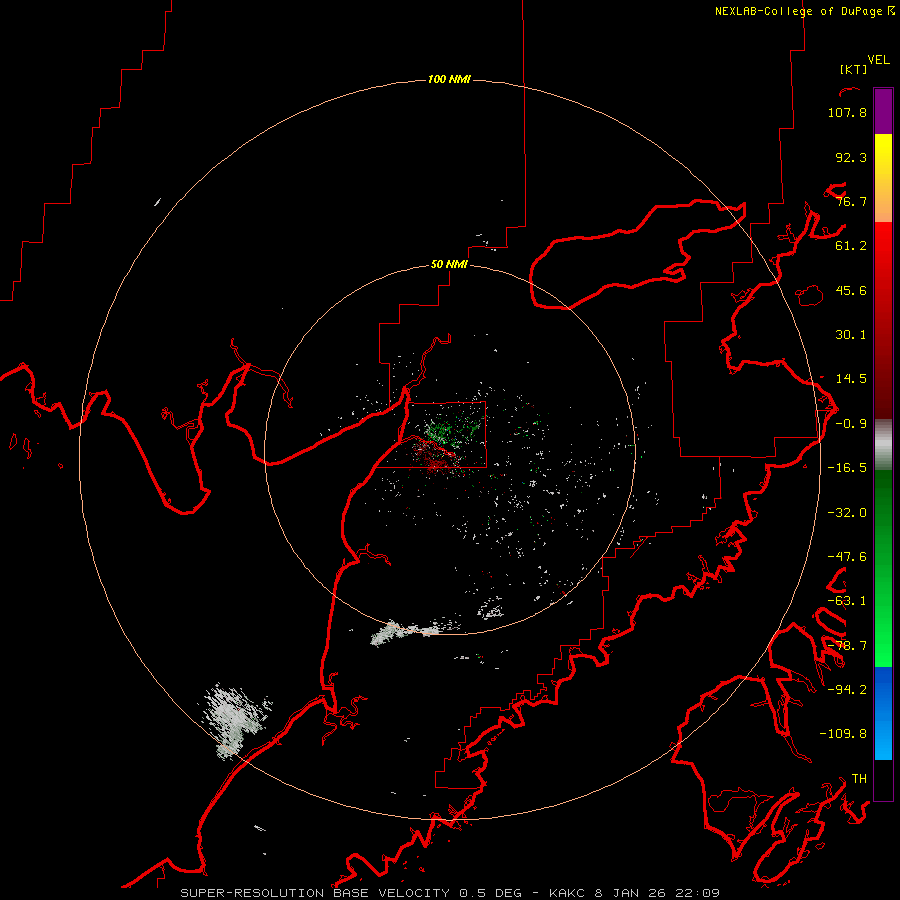900x900 pixels.
Task: Click the purple segment of the velocity color bar
Action: [x=883, y=111]
